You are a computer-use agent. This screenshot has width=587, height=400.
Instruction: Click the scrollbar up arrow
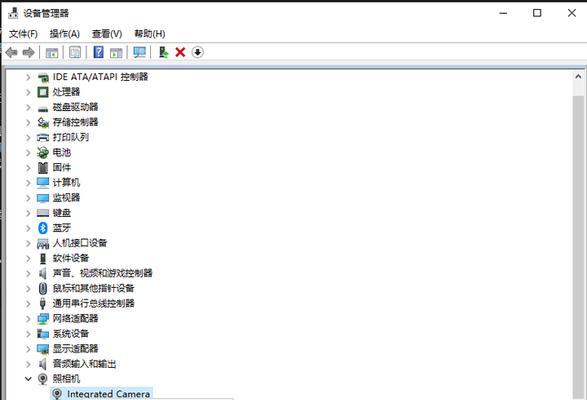point(578,76)
